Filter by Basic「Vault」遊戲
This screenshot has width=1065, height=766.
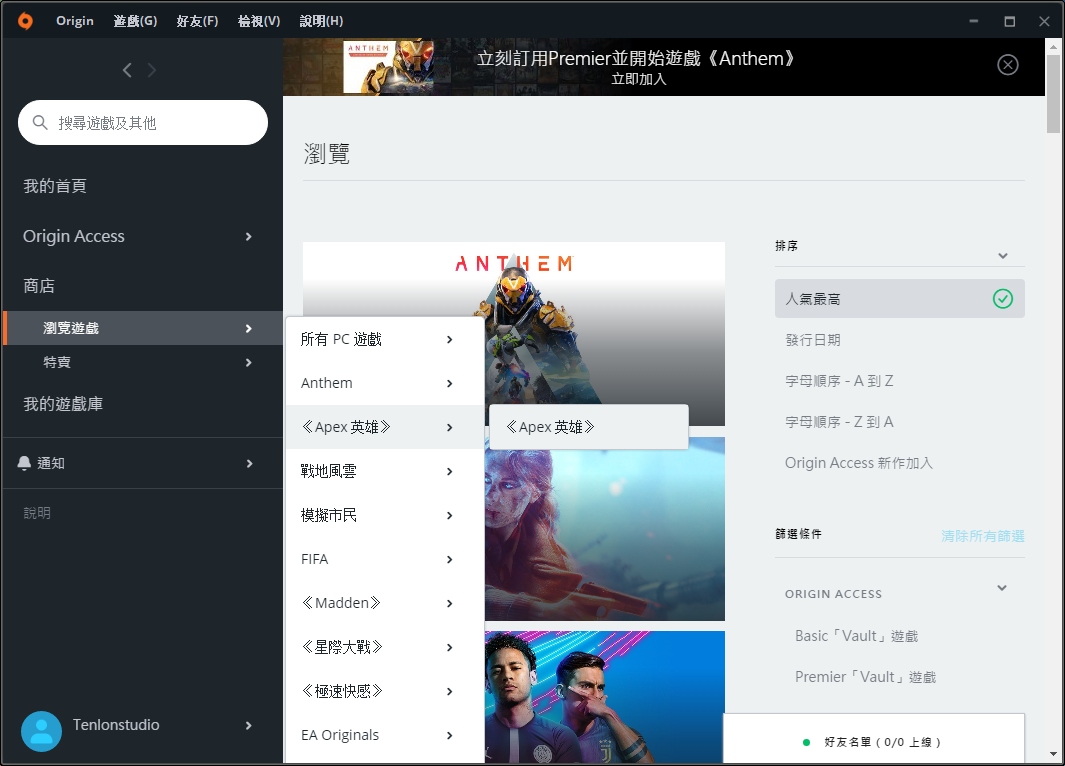856,636
